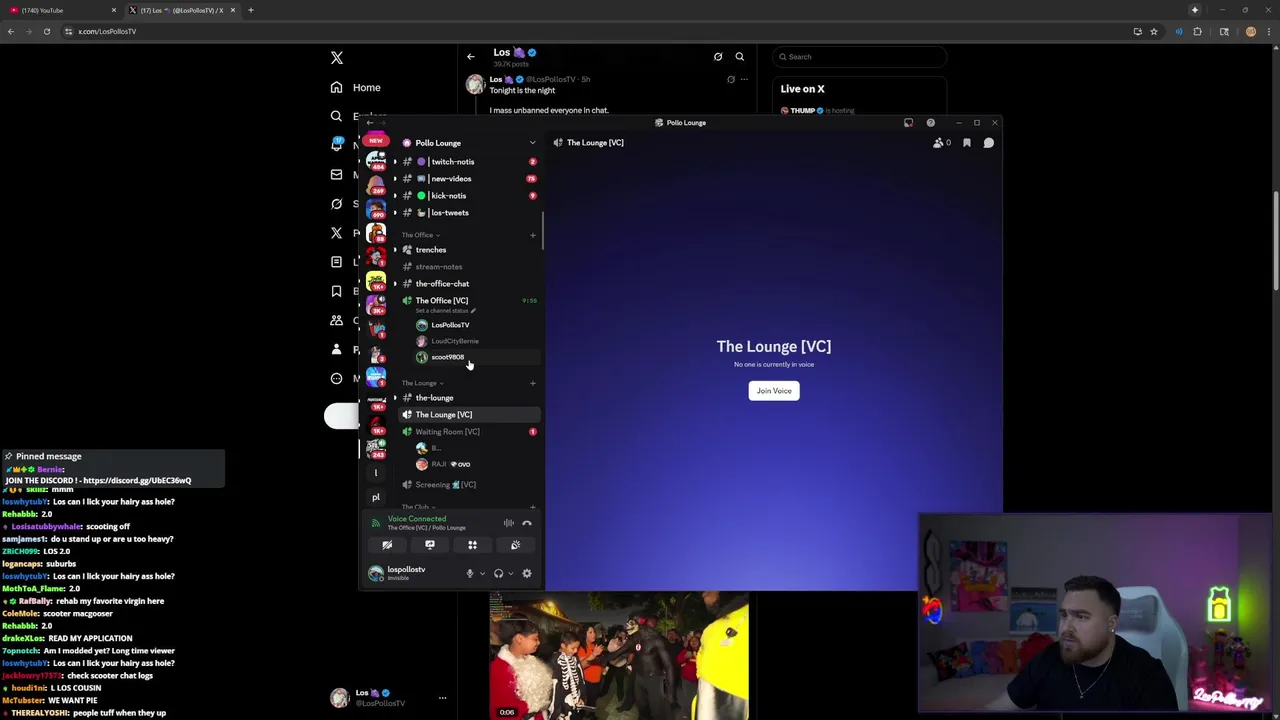Open bookmark icon in channel header

click(x=967, y=143)
